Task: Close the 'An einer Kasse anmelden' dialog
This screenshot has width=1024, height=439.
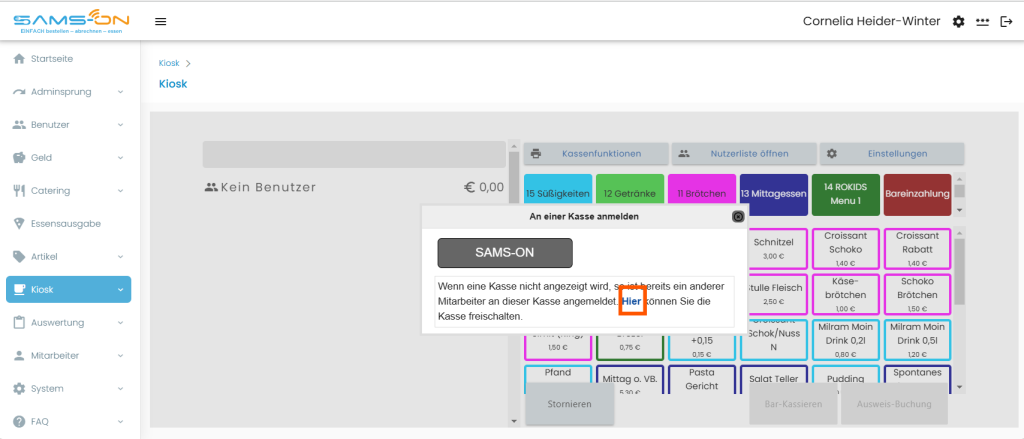Action: [x=738, y=216]
